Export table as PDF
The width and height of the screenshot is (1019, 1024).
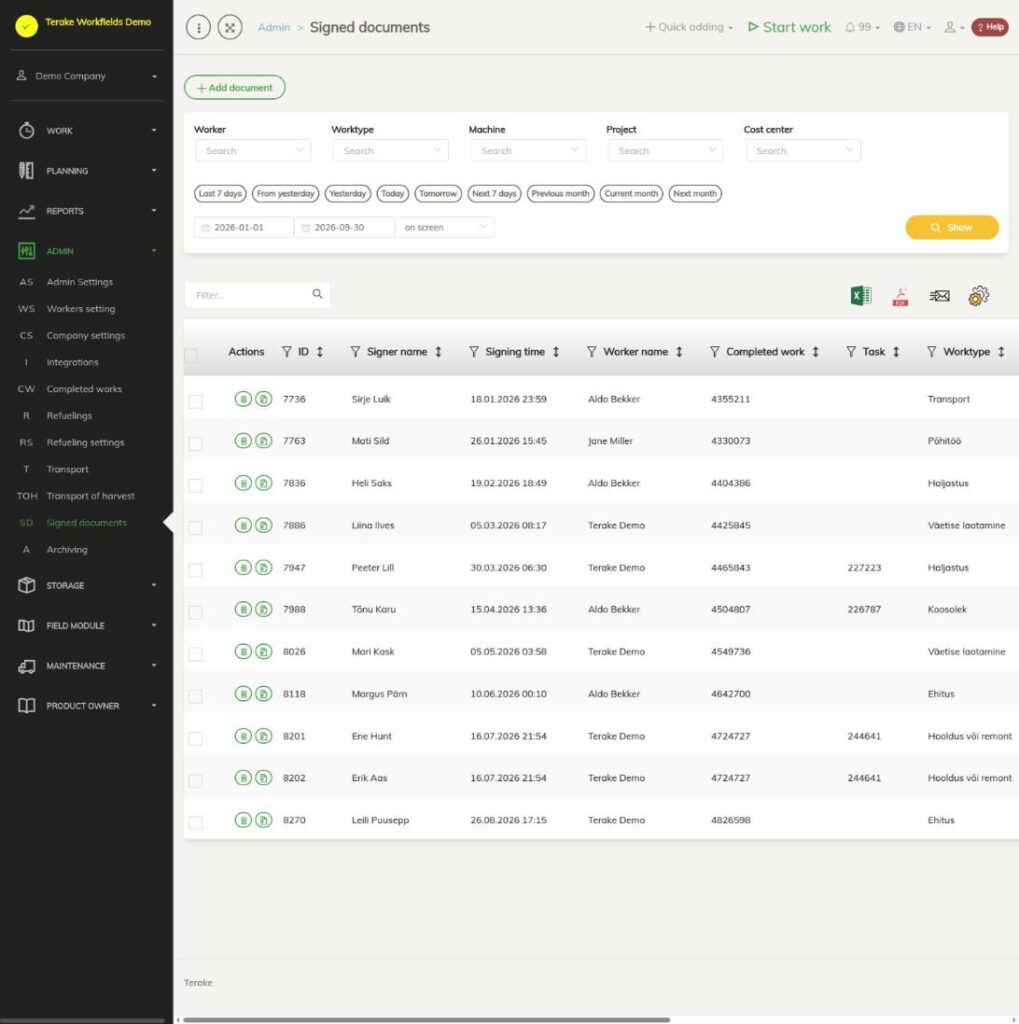[x=900, y=296]
